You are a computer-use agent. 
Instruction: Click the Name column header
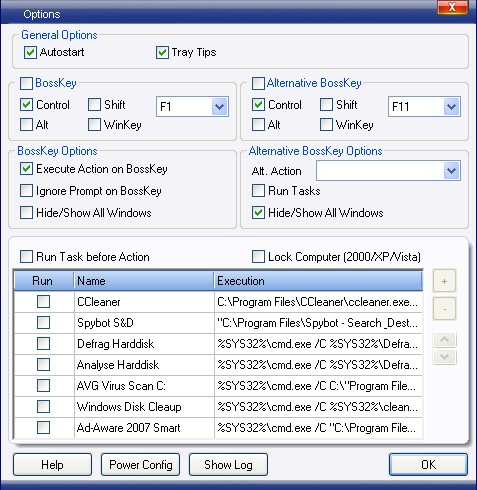tap(144, 281)
